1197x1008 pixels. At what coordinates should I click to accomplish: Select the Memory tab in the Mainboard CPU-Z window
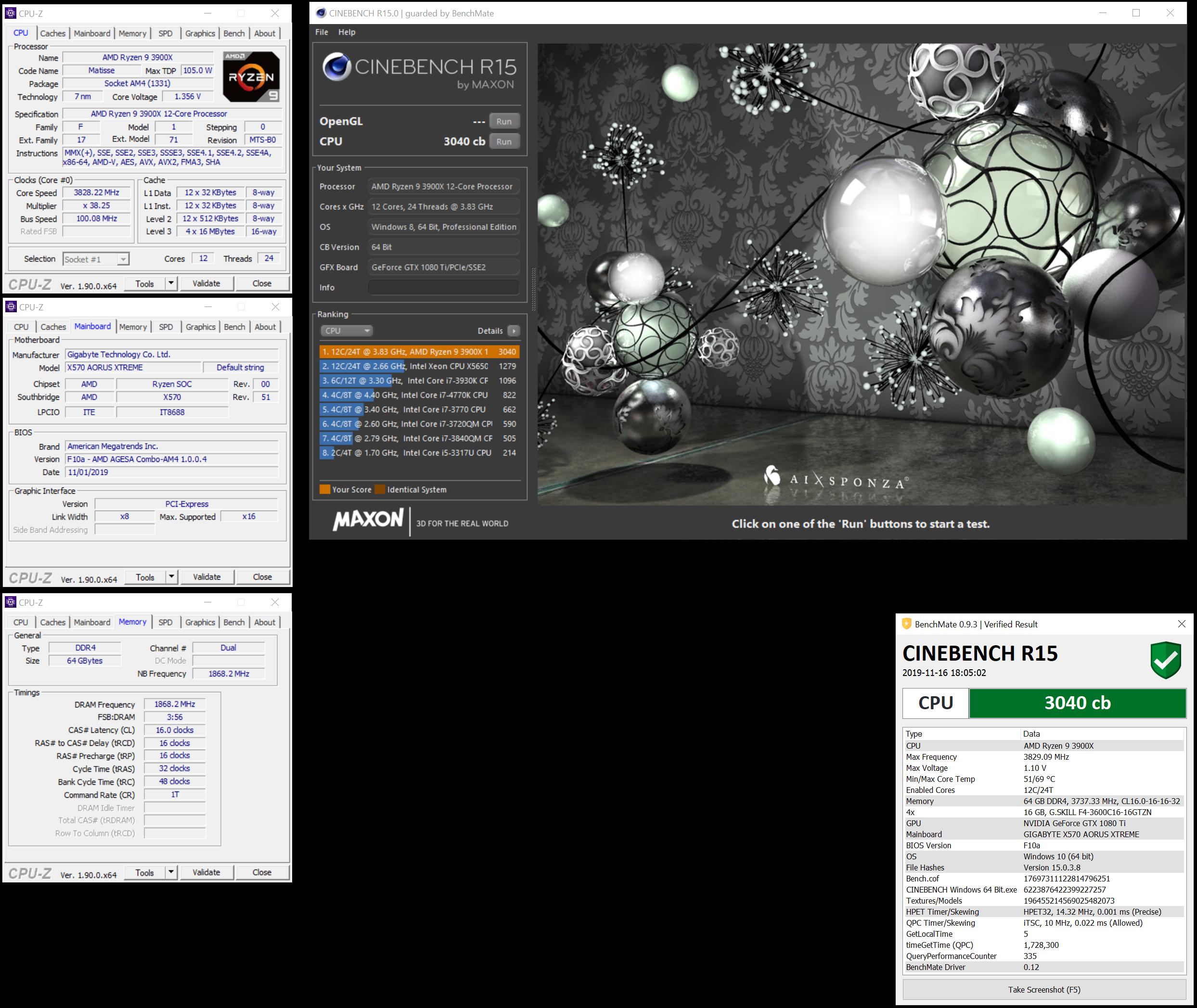(133, 328)
